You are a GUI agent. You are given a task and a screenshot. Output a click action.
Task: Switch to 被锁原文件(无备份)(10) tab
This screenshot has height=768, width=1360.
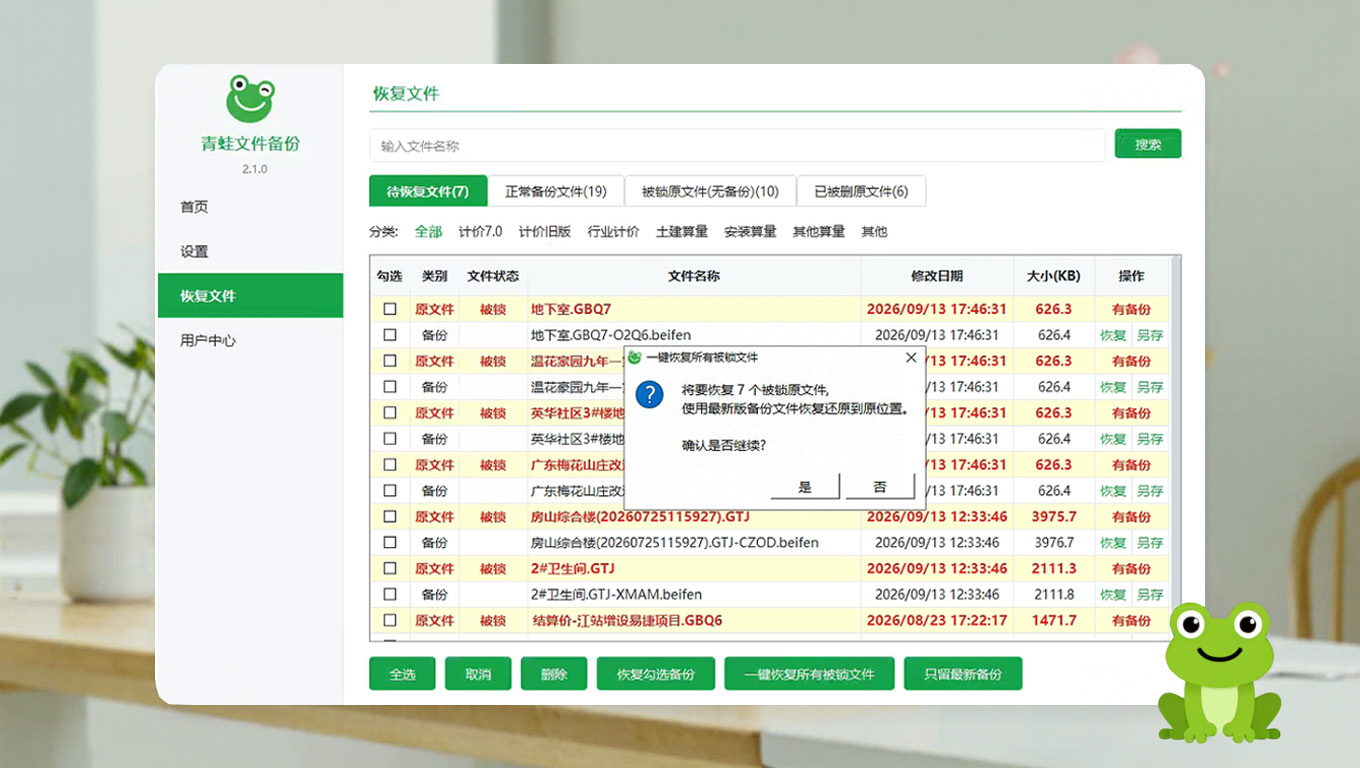(710, 191)
